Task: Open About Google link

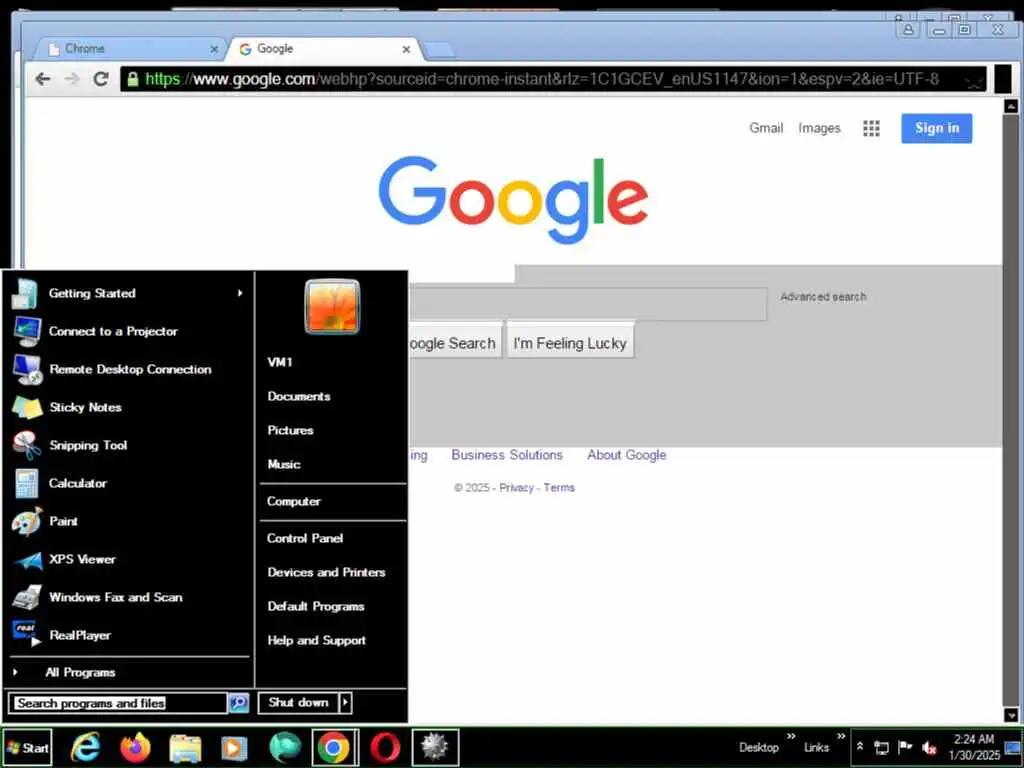Action: (x=626, y=455)
